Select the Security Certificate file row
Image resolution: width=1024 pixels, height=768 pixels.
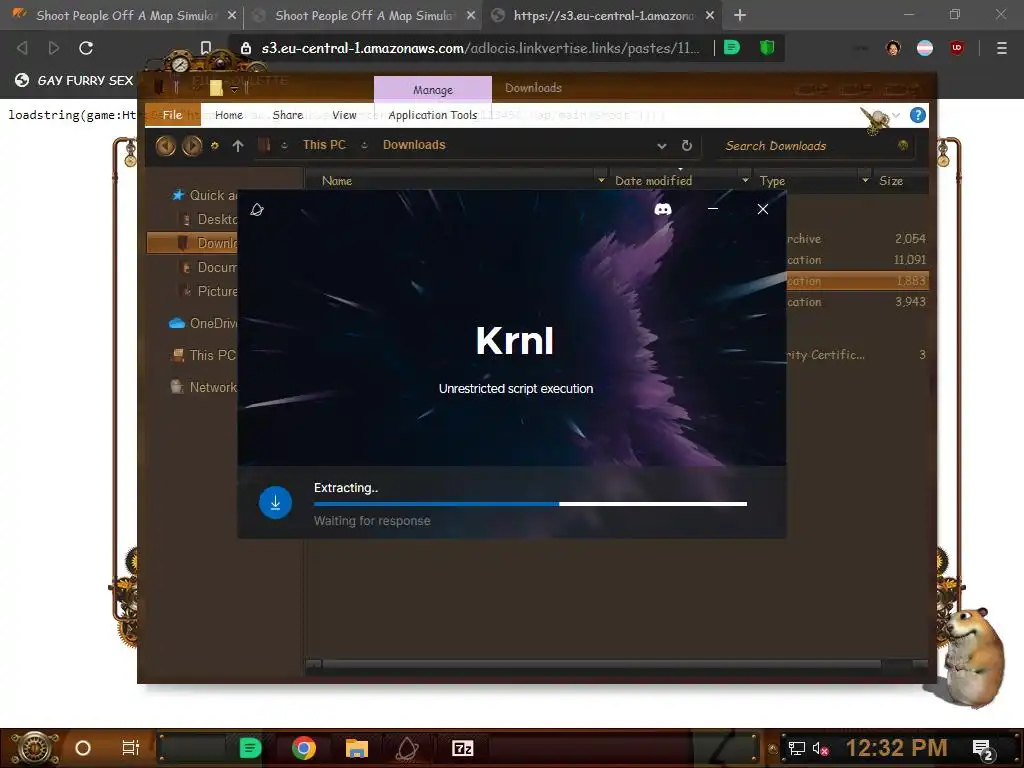pyautogui.click(x=857, y=355)
